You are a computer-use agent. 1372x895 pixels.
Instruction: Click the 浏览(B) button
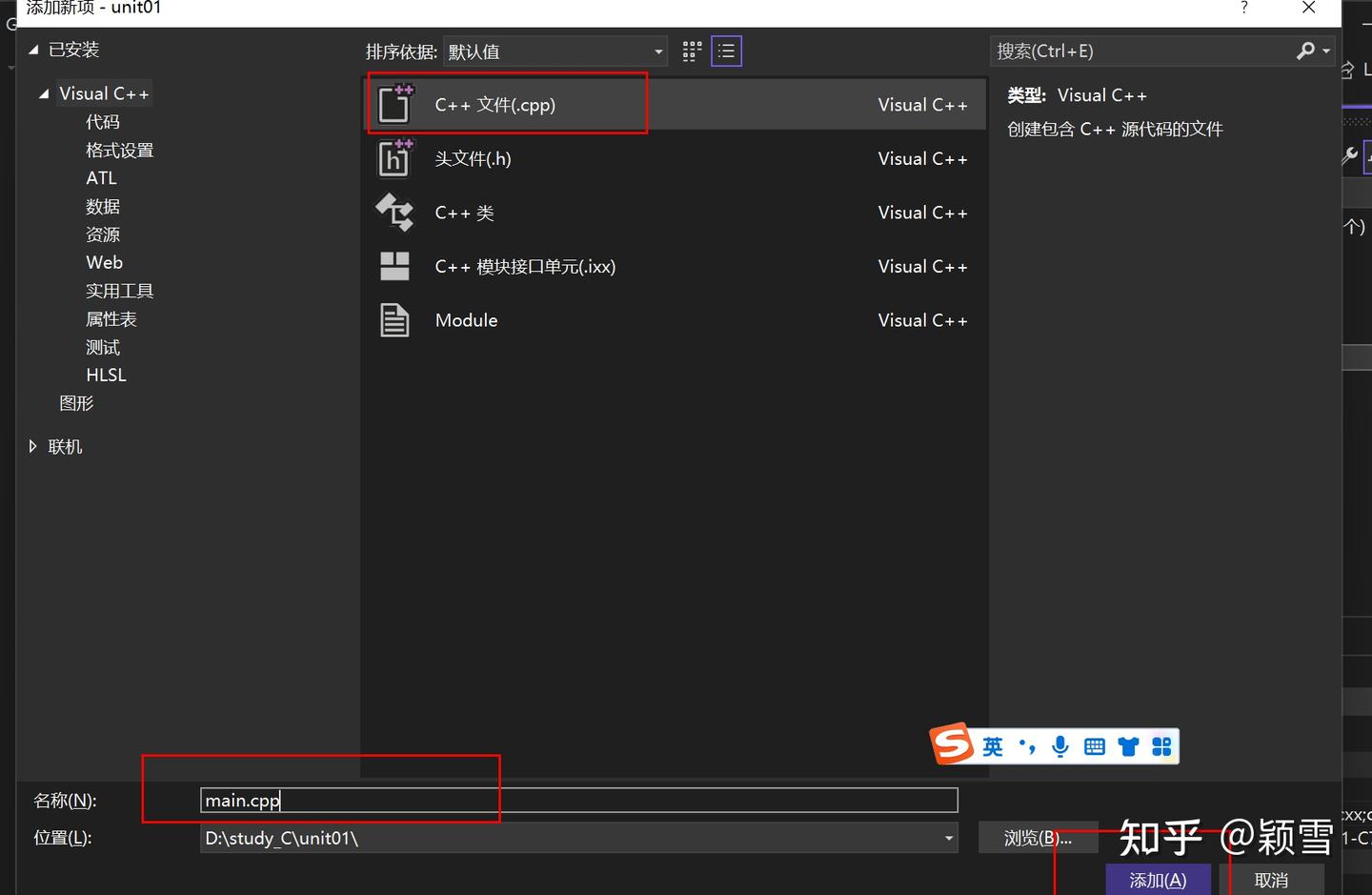point(1038,838)
